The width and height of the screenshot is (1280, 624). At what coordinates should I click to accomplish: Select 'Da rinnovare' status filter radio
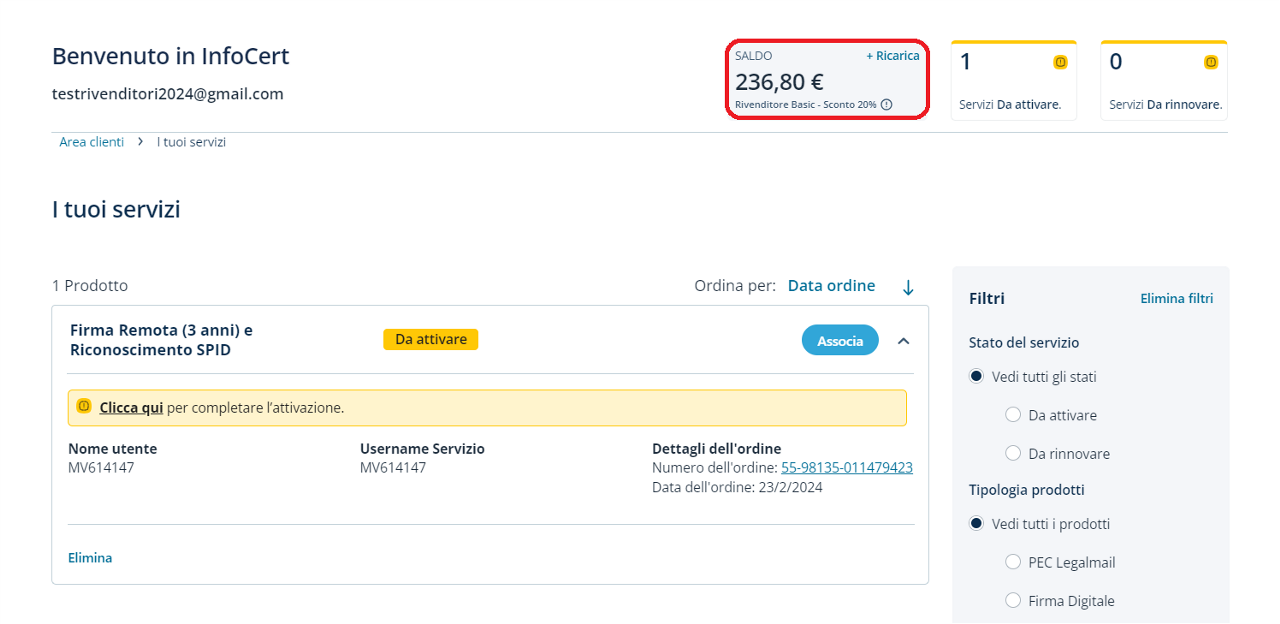click(x=1013, y=454)
